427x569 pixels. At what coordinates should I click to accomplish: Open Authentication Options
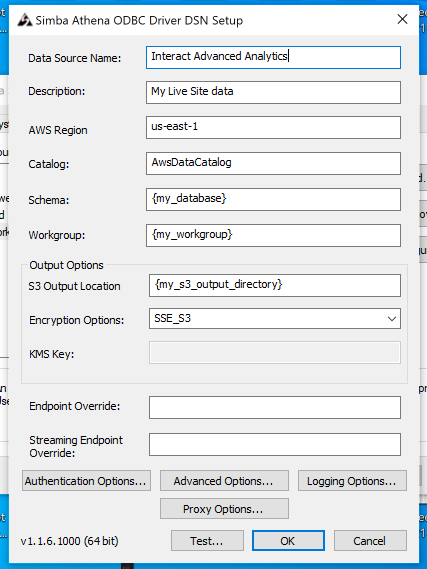coord(86,481)
